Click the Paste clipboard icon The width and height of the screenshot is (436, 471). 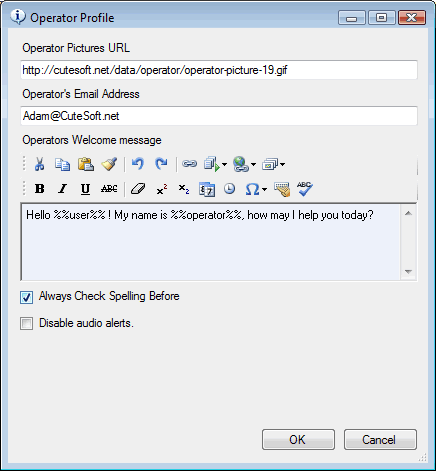[x=86, y=164]
